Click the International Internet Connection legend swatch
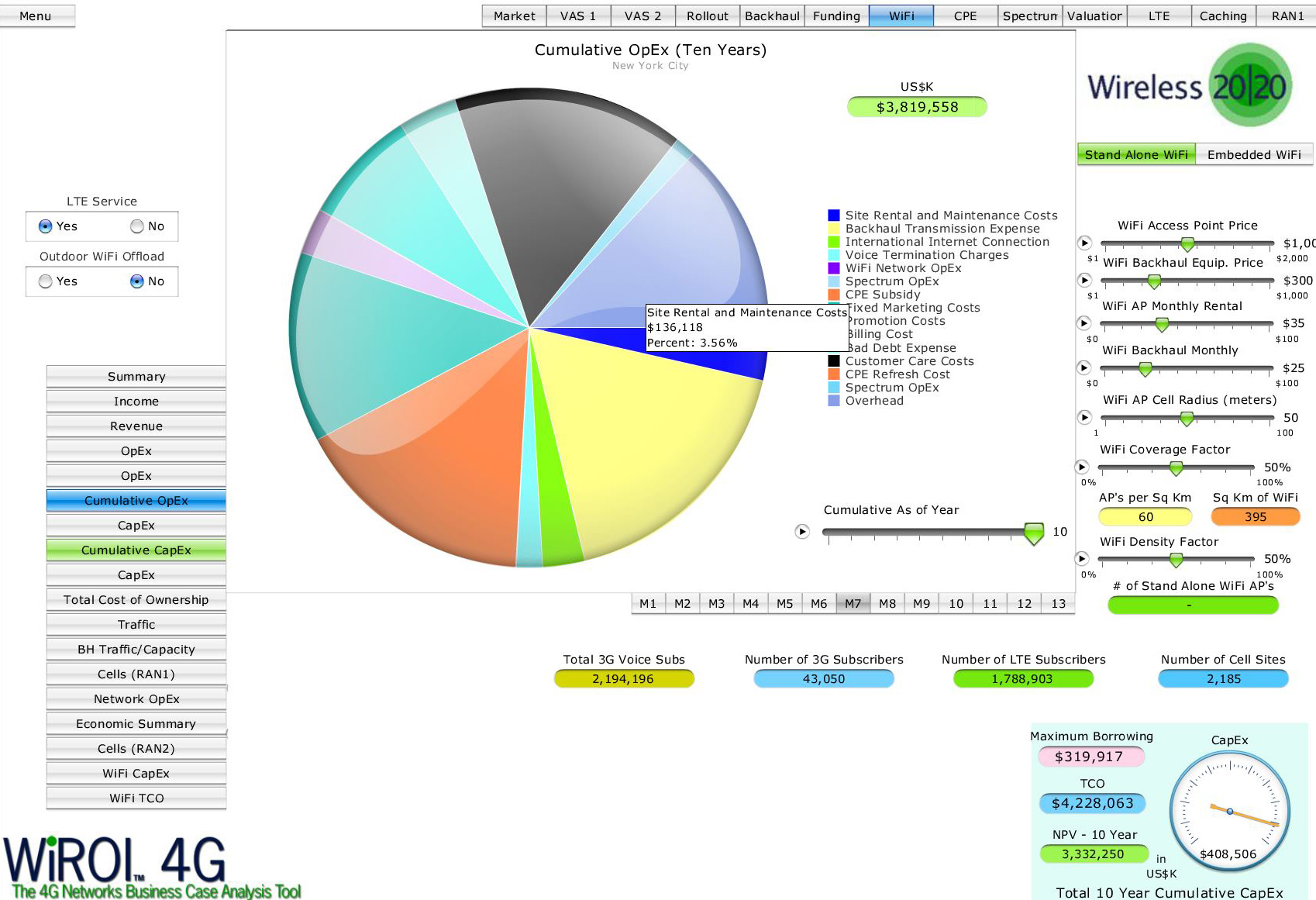1316x900 pixels. pos(834,241)
